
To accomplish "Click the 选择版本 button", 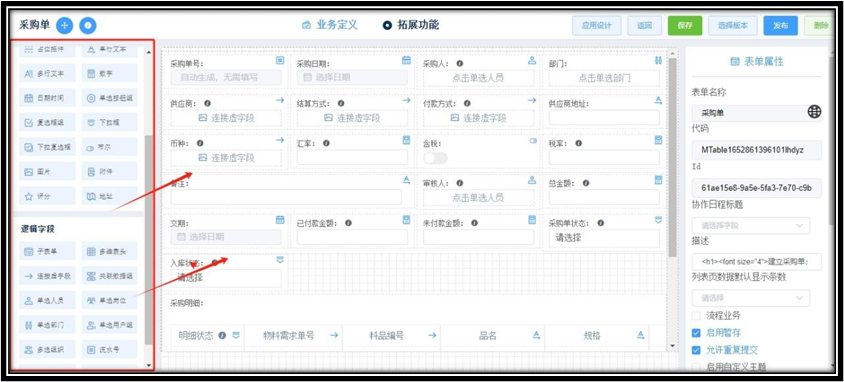I will tap(733, 25).
